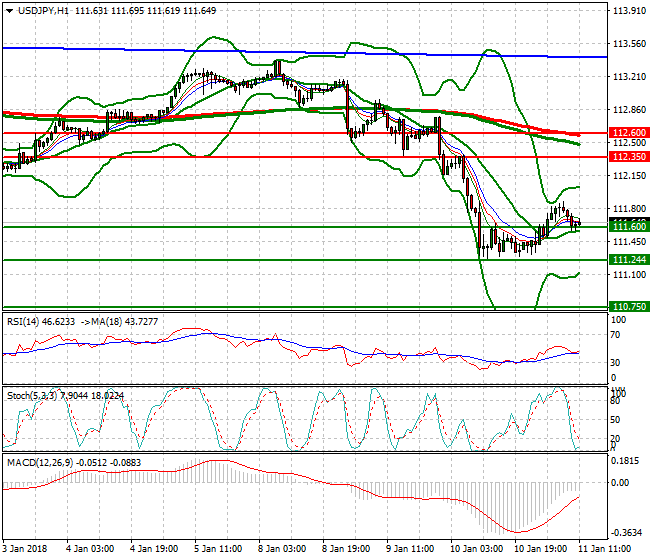
Task: Select the 113.560 price axis label
Action: coord(629,44)
